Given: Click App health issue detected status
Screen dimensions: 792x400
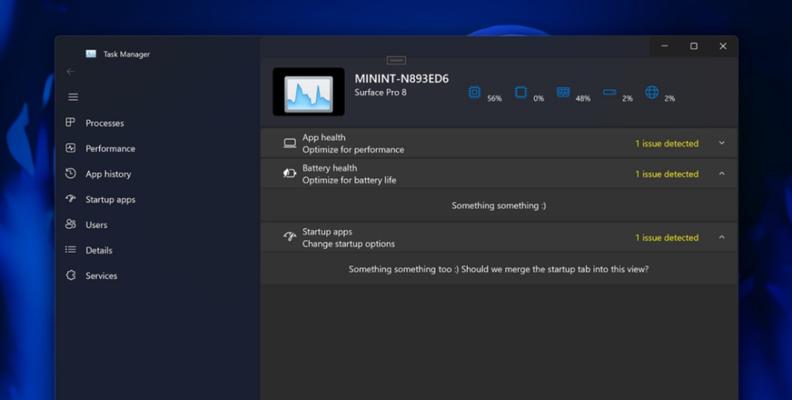Looking at the screenshot, I should click(667, 143).
